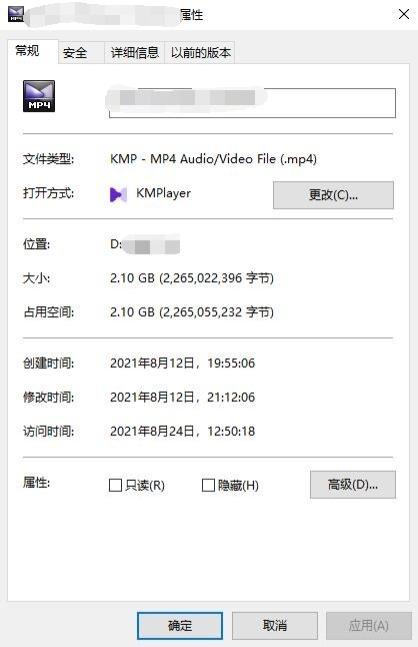This screenshot has height=647, width=418.
Task: Click the large MP4 file type icon
Action: pyautogui.click(x=39, y=96)
